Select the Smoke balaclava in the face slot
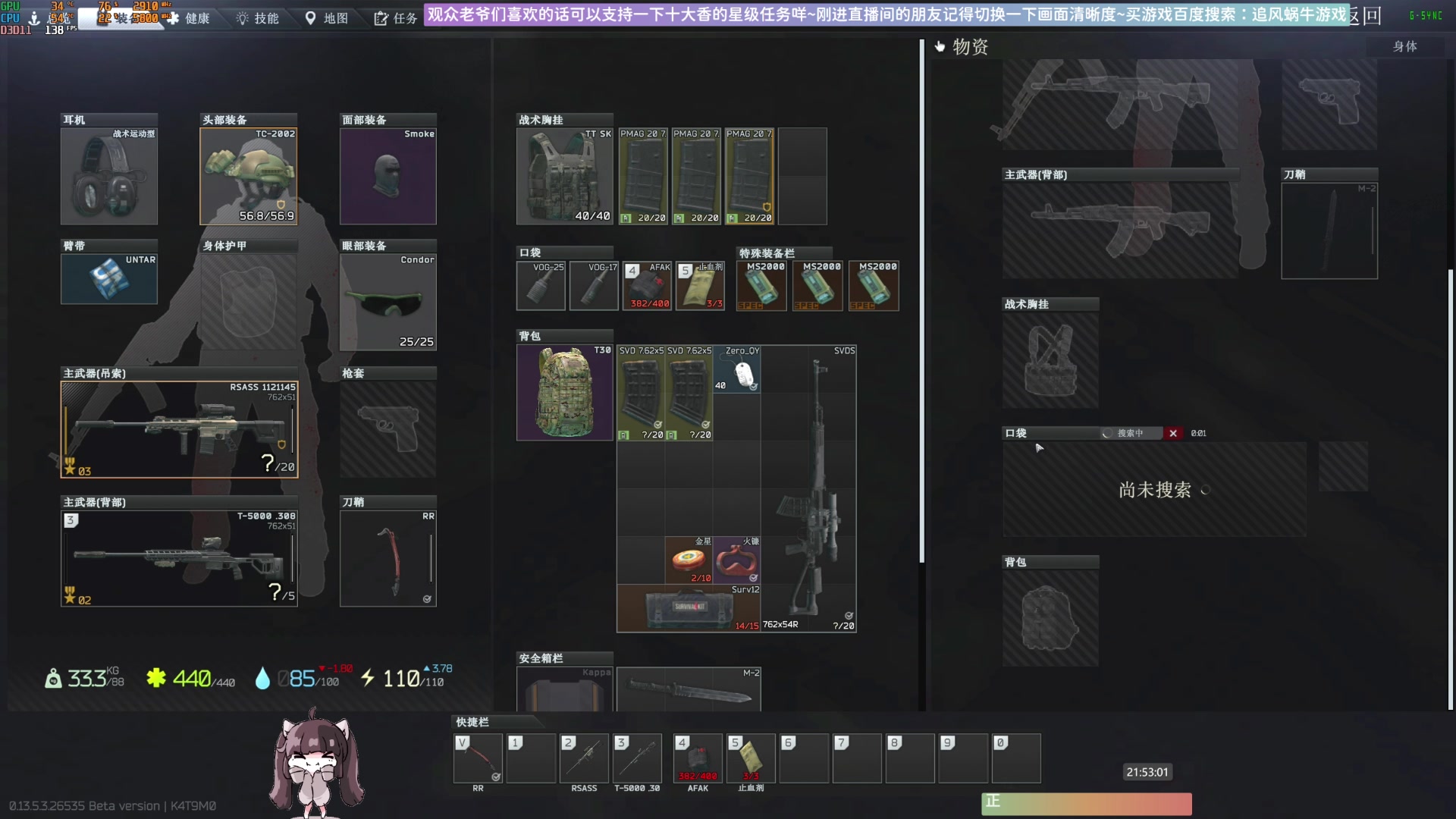 tap(388, 176)
